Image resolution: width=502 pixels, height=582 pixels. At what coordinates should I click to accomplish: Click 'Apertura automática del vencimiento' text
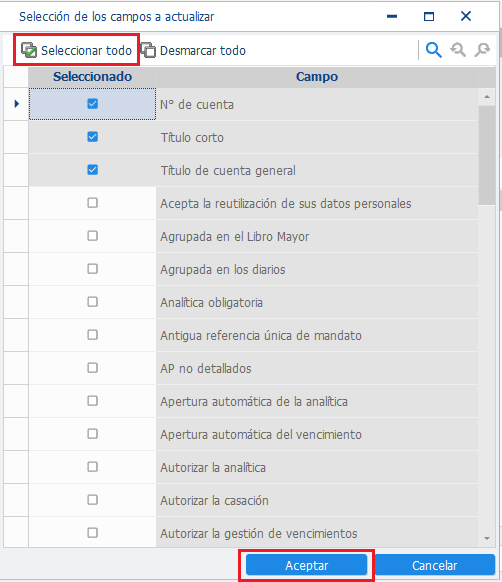[261, 435]
